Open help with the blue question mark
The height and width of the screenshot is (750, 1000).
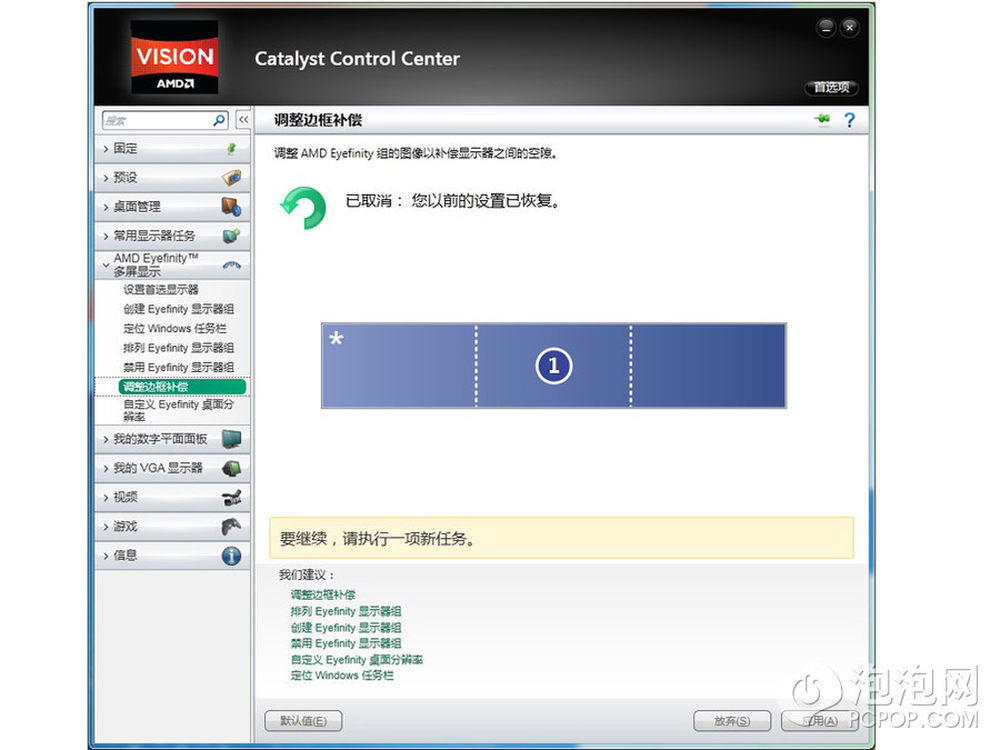click(849, 120)
